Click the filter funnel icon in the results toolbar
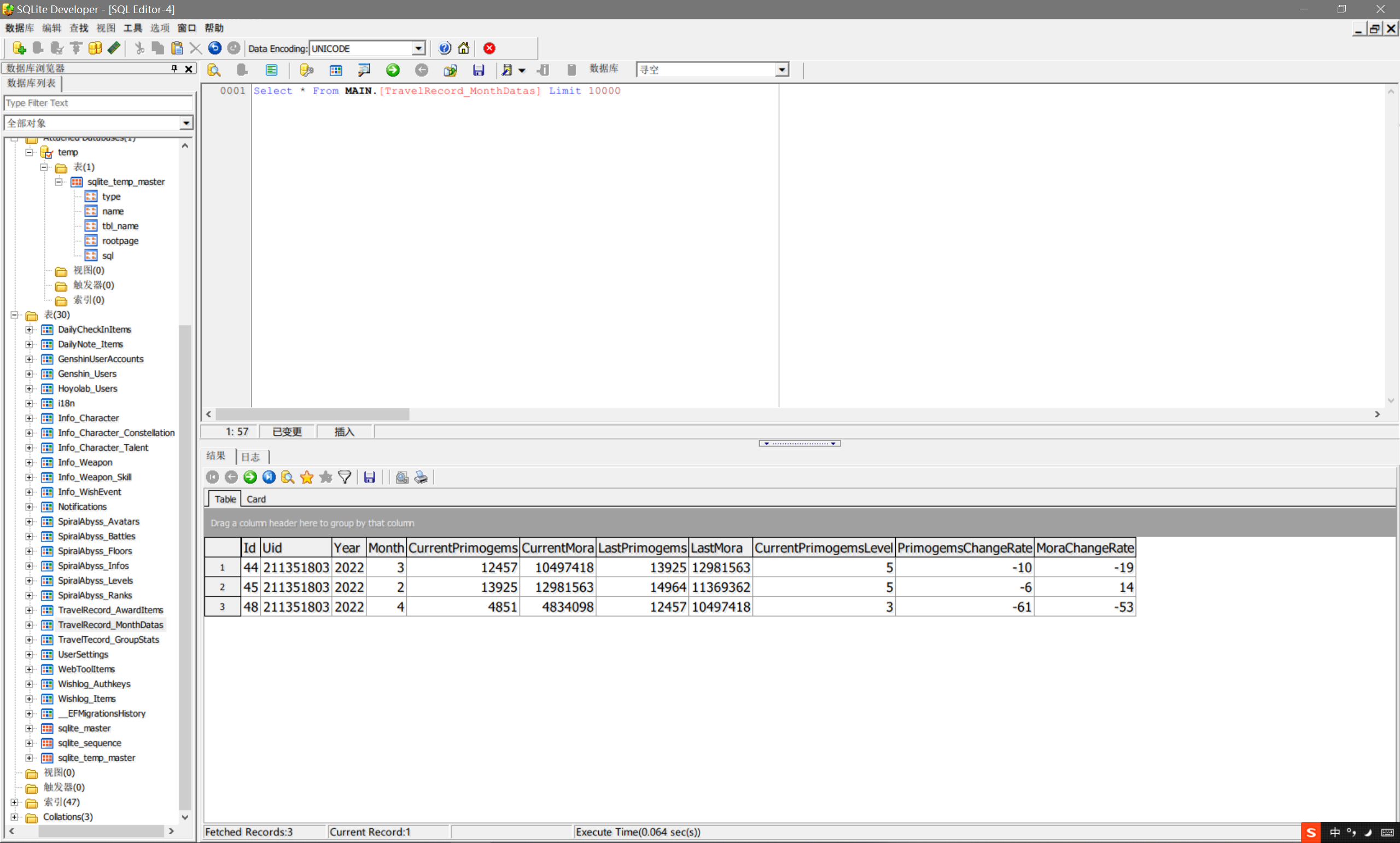This screenshot has height=843, width=1400. click(345, 477)
